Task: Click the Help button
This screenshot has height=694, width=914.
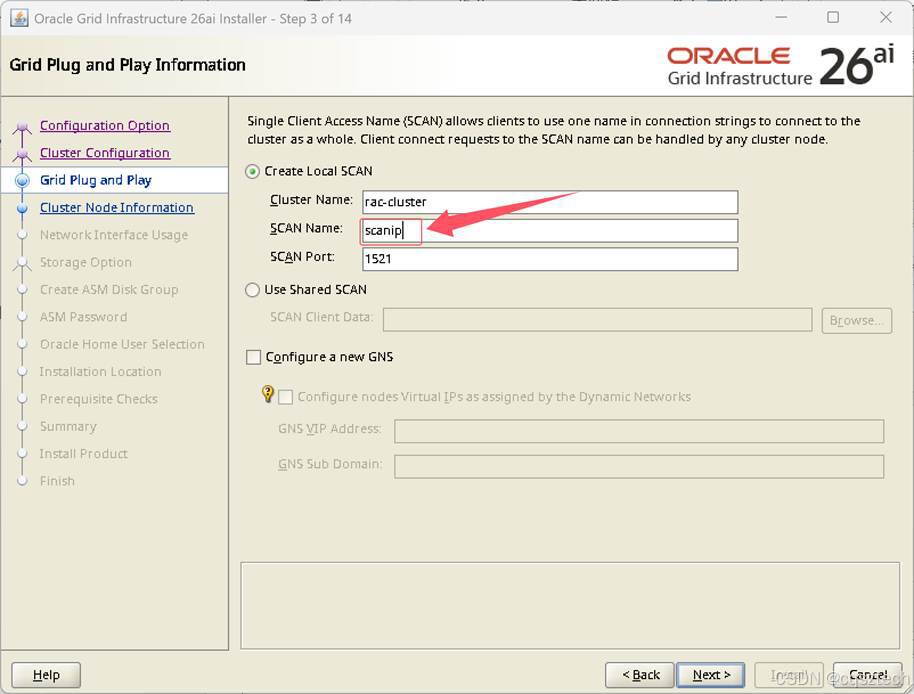Action: click(x=46, y=675)
